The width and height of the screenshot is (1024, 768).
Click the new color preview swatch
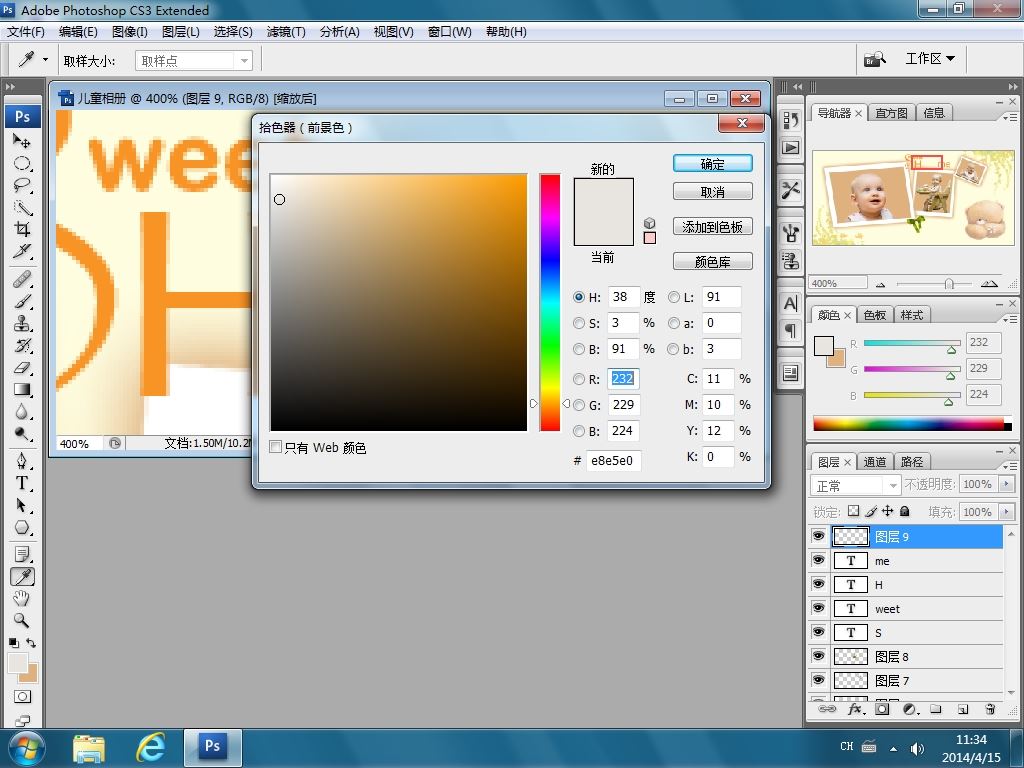(603, 195)
